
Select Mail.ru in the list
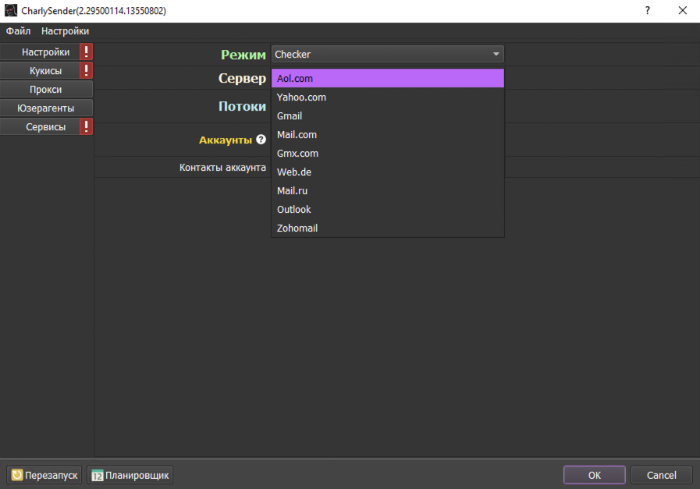point(387,191)
